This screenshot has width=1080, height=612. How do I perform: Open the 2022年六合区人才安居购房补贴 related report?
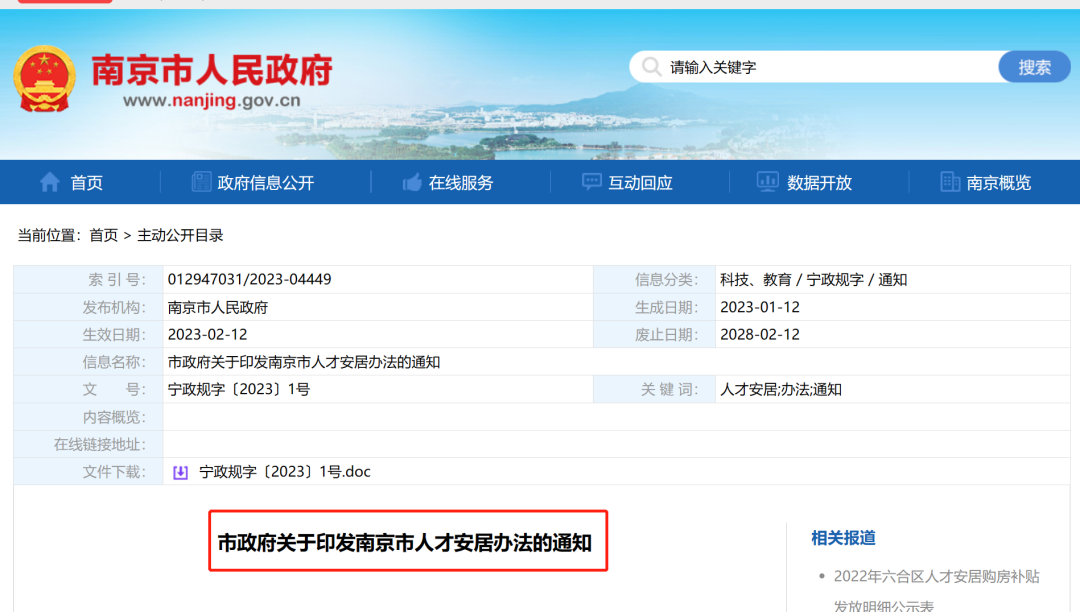coord(936,577)
